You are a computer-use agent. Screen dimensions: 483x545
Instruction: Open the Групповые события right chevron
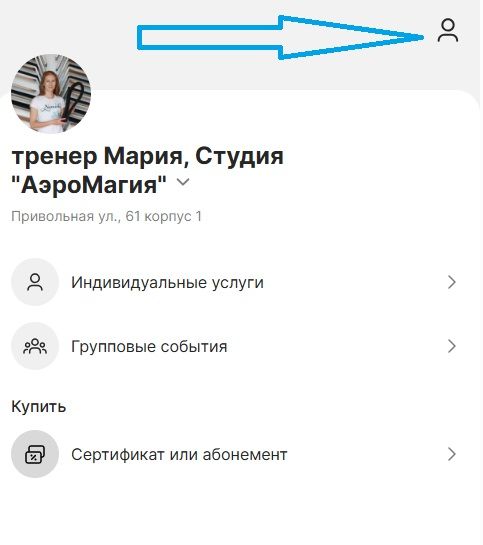(x=452, y=346)
